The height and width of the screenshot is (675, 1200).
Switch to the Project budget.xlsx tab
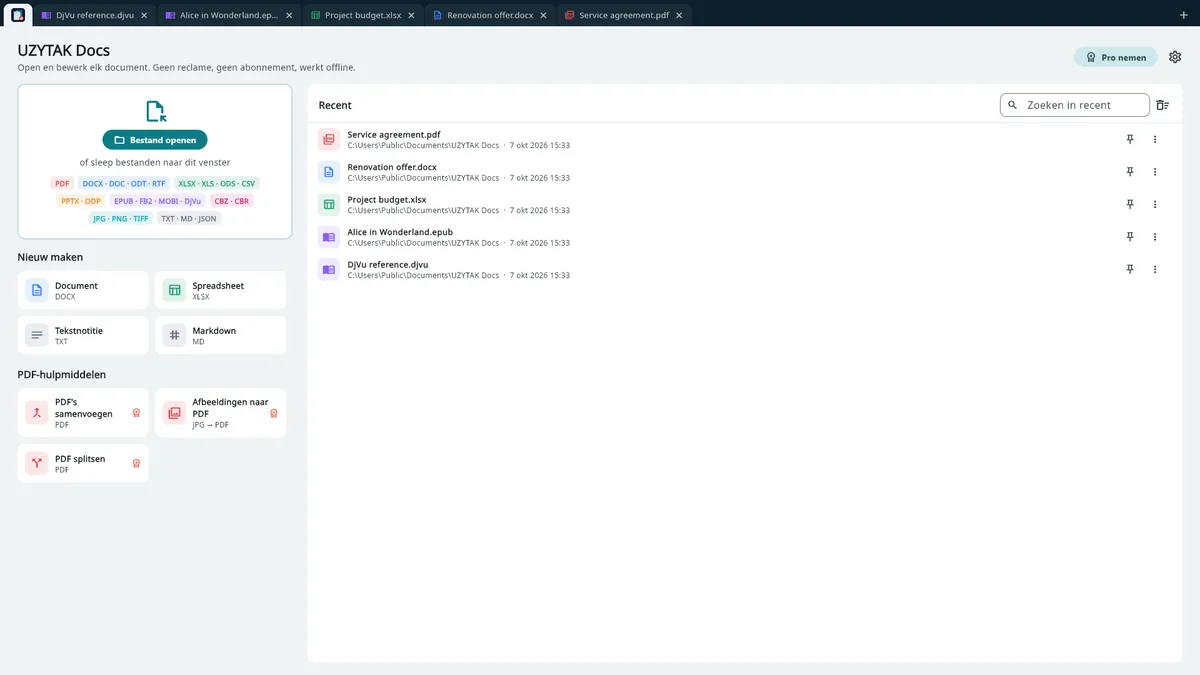coord(362,15)
